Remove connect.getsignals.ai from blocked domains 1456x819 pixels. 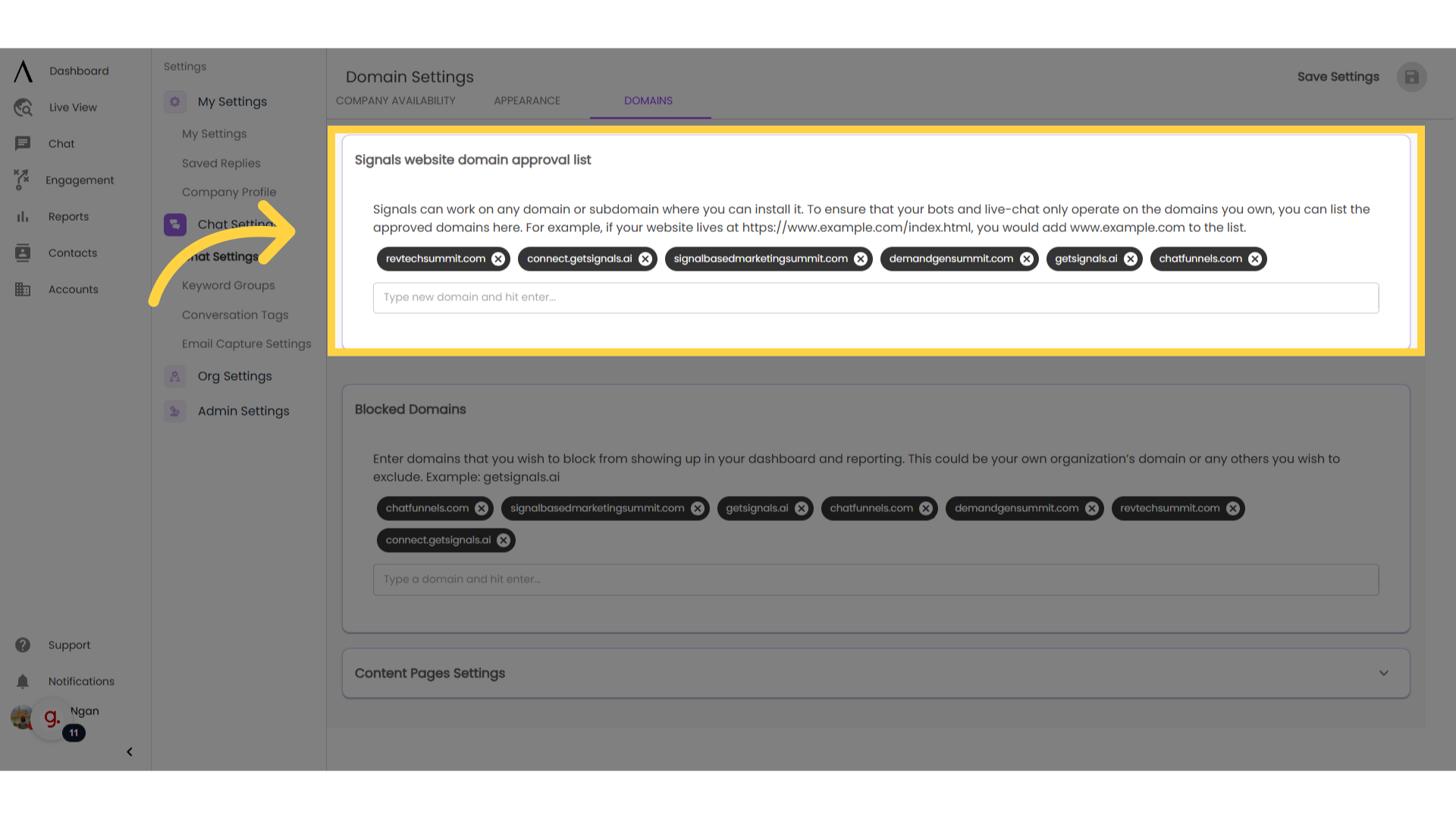click(x=504, y=540)
